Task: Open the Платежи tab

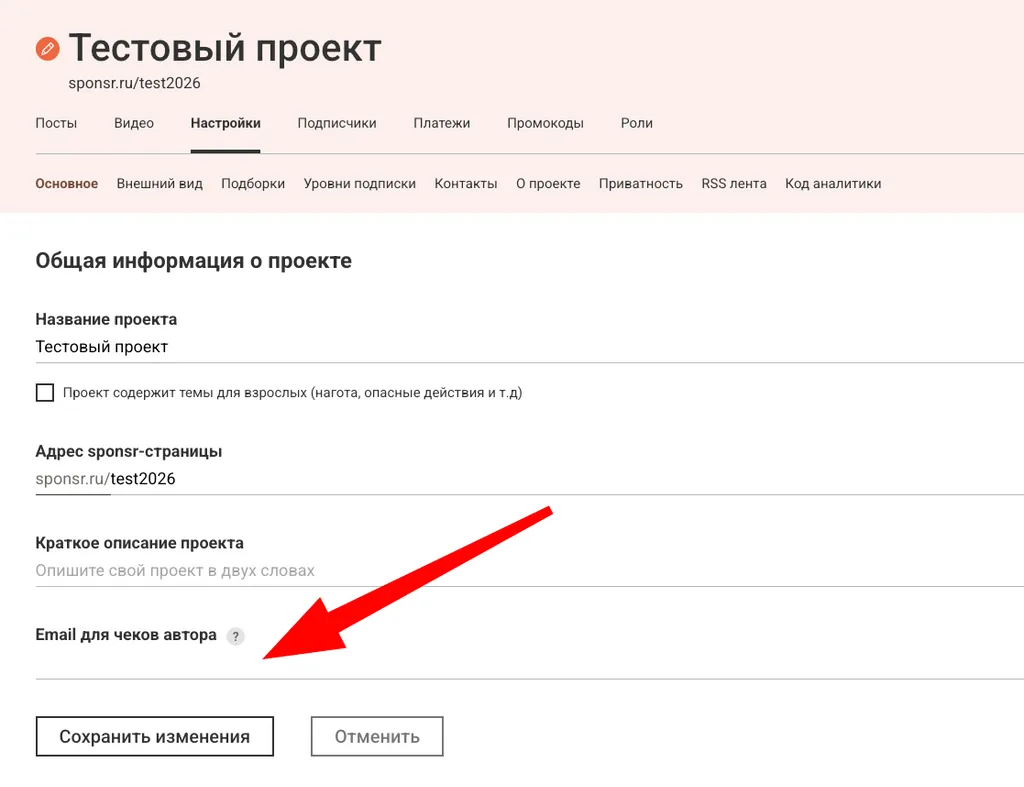Action: pyautogui.click(x=442, y=123)
